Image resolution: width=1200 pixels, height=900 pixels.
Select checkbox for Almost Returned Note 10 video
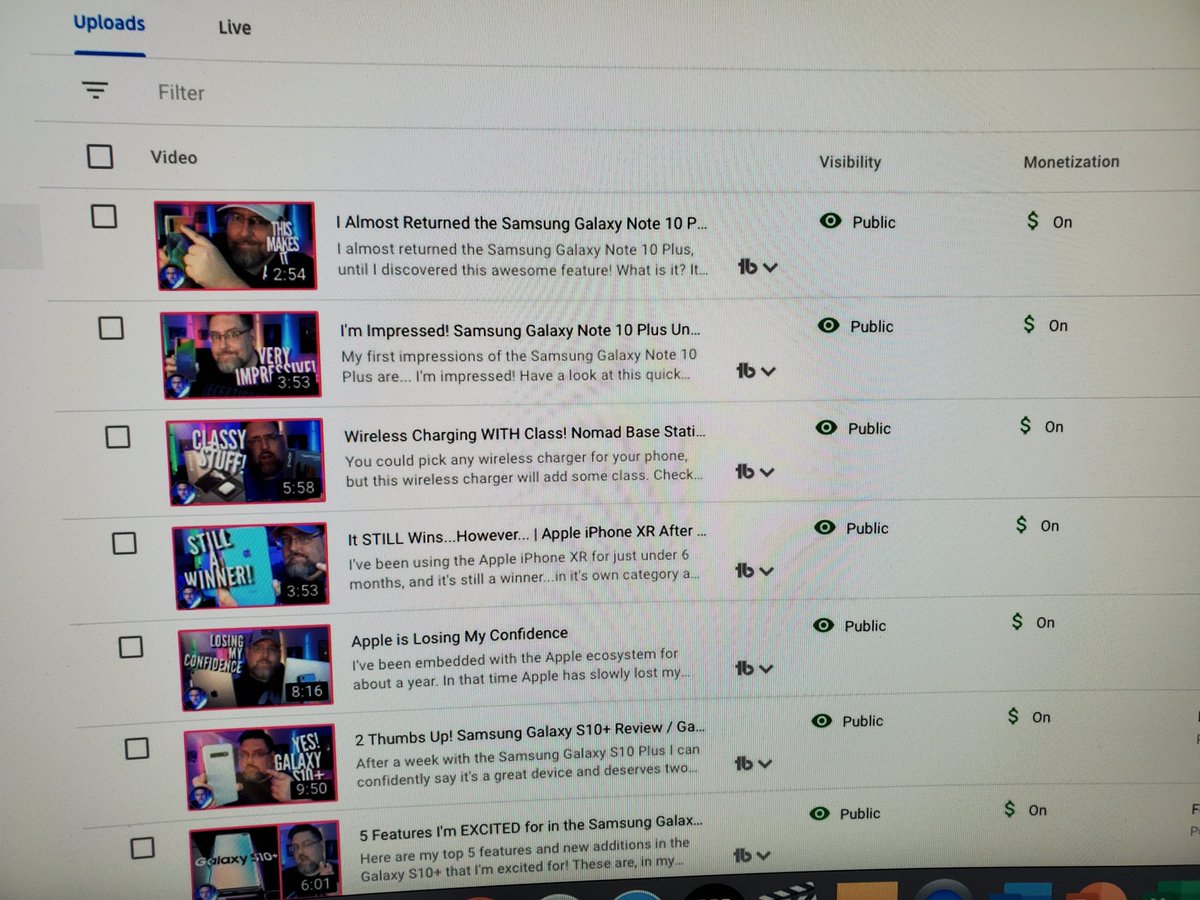[x=104, y=216]
